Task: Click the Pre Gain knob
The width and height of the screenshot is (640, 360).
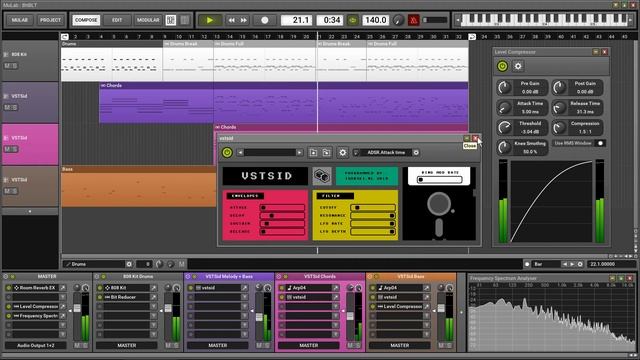Action: tap(504, 87)
